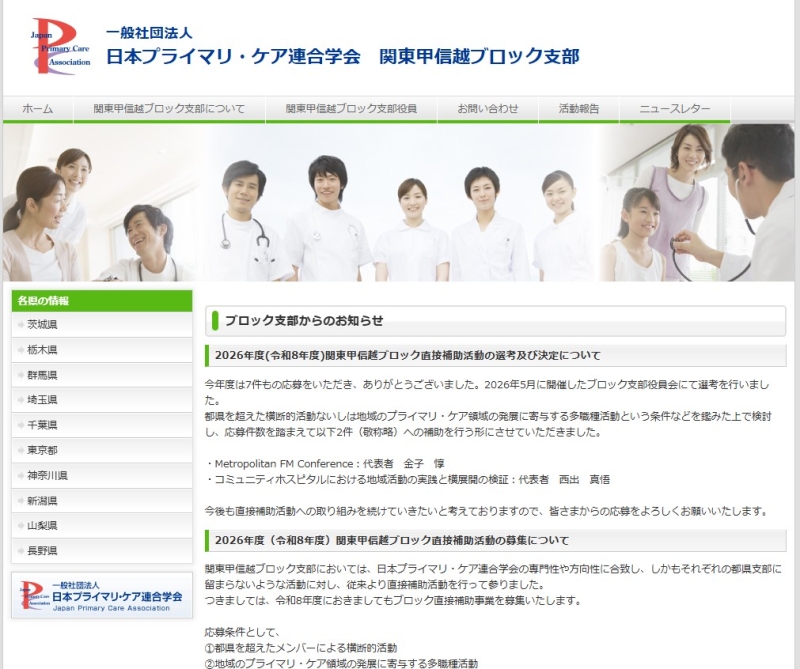Click the ①都県を超えたメンバーによる横断的活動 line
Screen dimensions: 800x669
[301, 648]
